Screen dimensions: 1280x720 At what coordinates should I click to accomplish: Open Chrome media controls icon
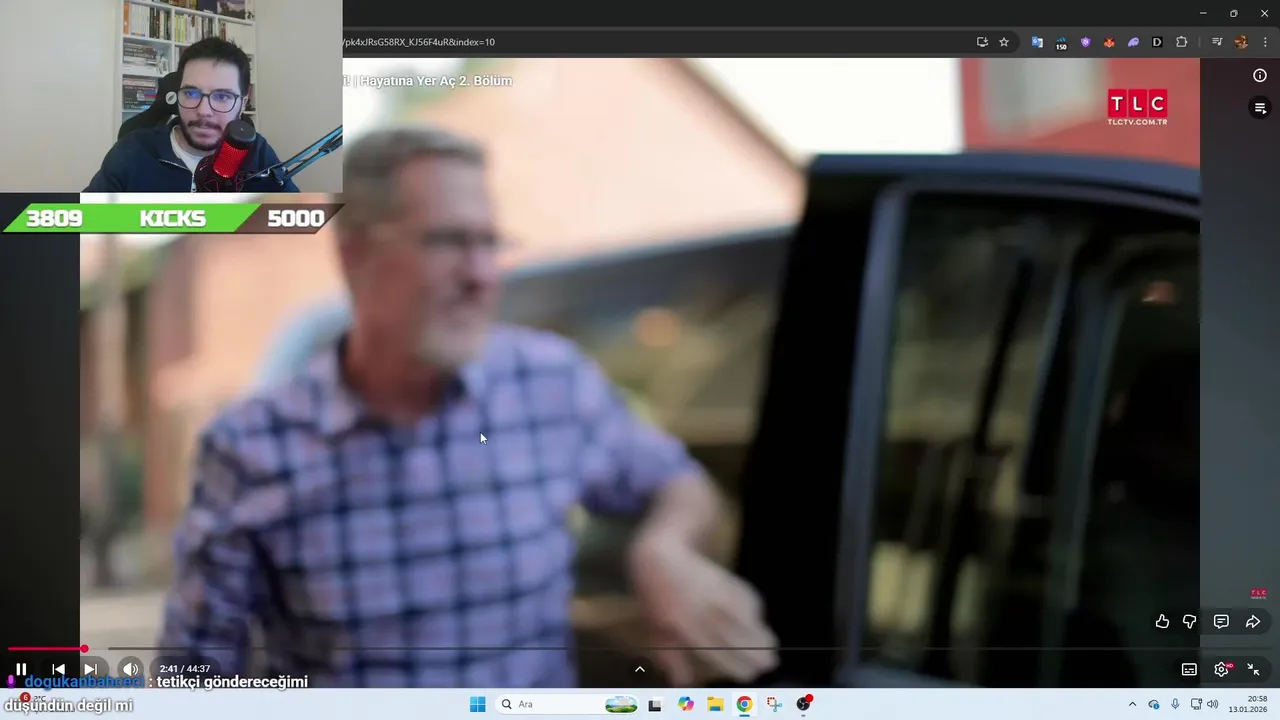pos(1217,42)
